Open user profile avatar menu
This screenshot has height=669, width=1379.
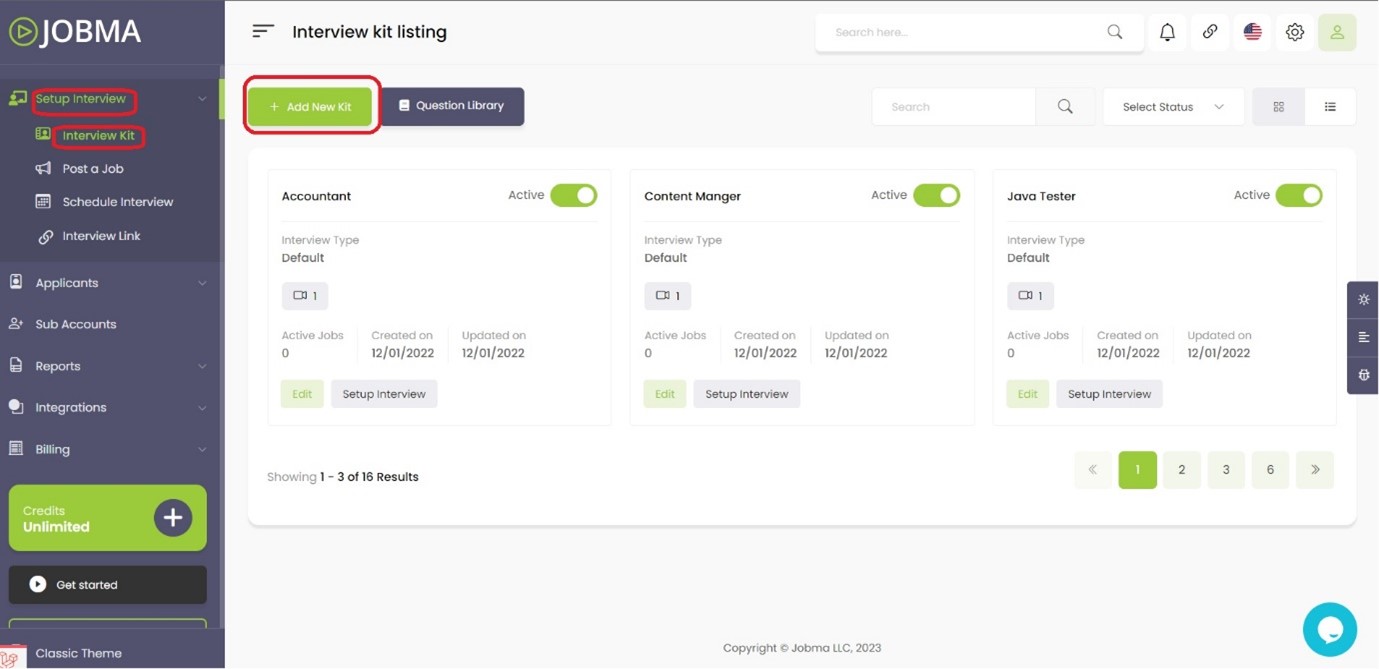coord(1337,32)
